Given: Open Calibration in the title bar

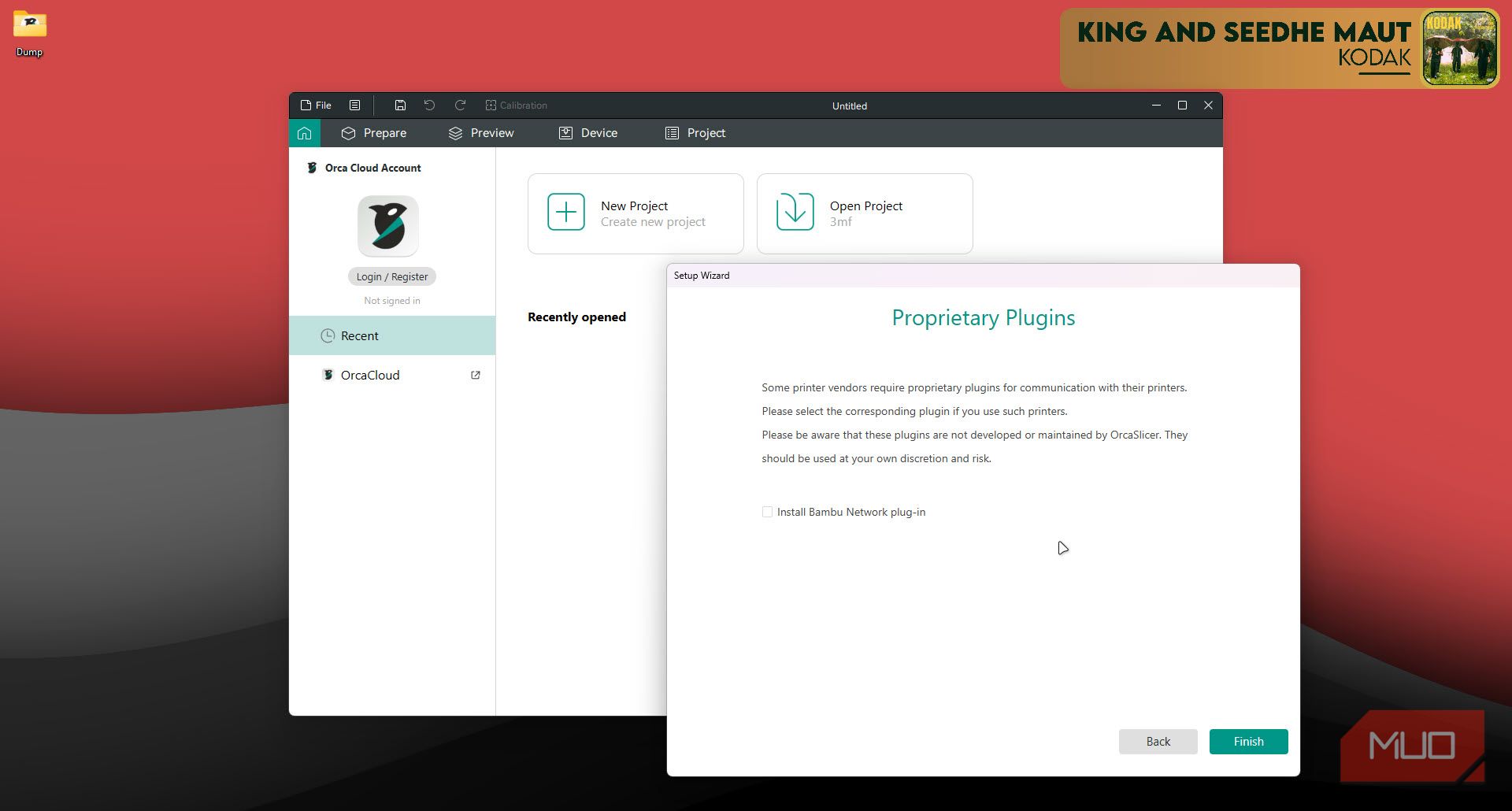Looking at the screenshot, I should (x=516, y=106).
